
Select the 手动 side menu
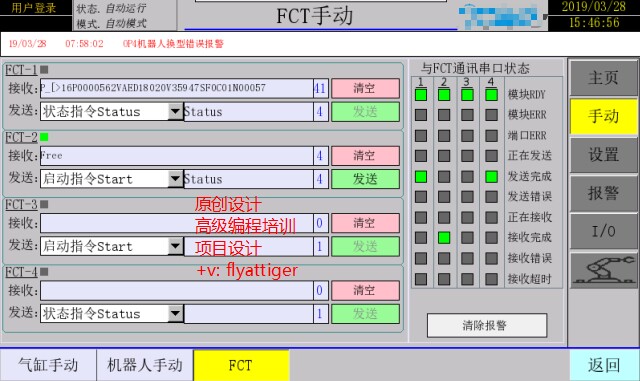[603, 116]
